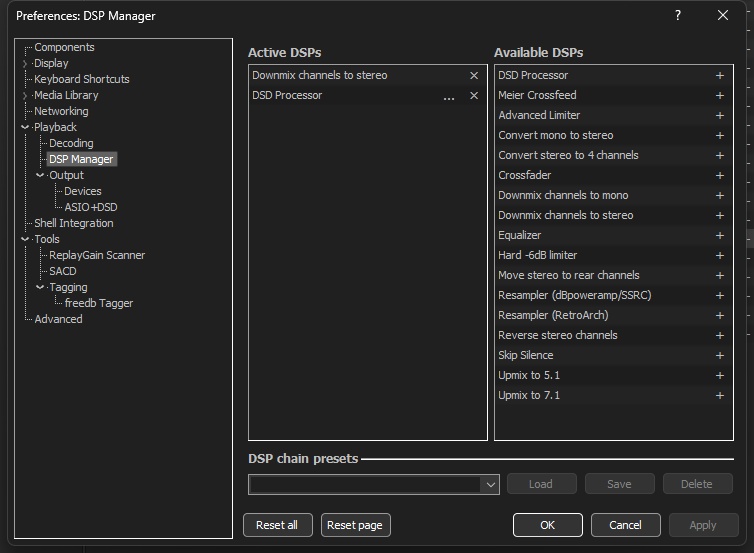Screen dimensions: 754x553
Task: Confirm preferences with OK button
Action: point(547,525)
